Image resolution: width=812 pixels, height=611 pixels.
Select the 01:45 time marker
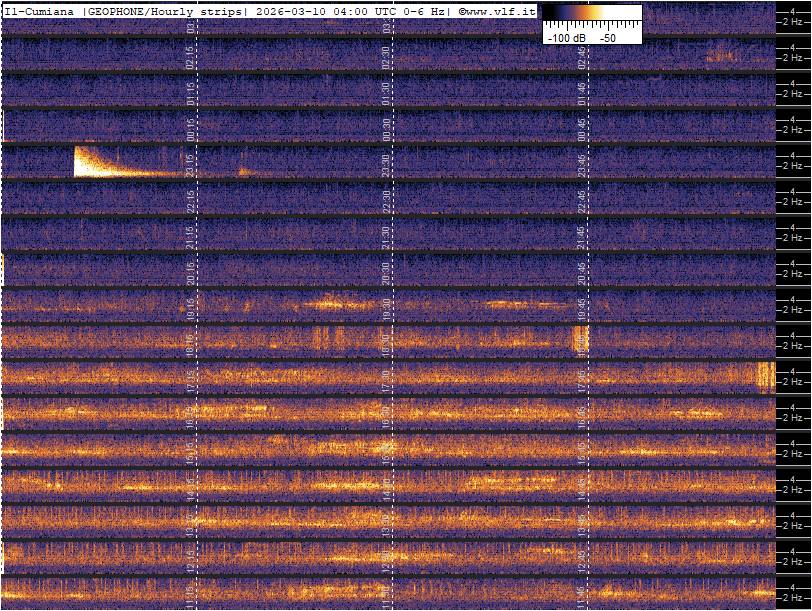coord(581,92)
